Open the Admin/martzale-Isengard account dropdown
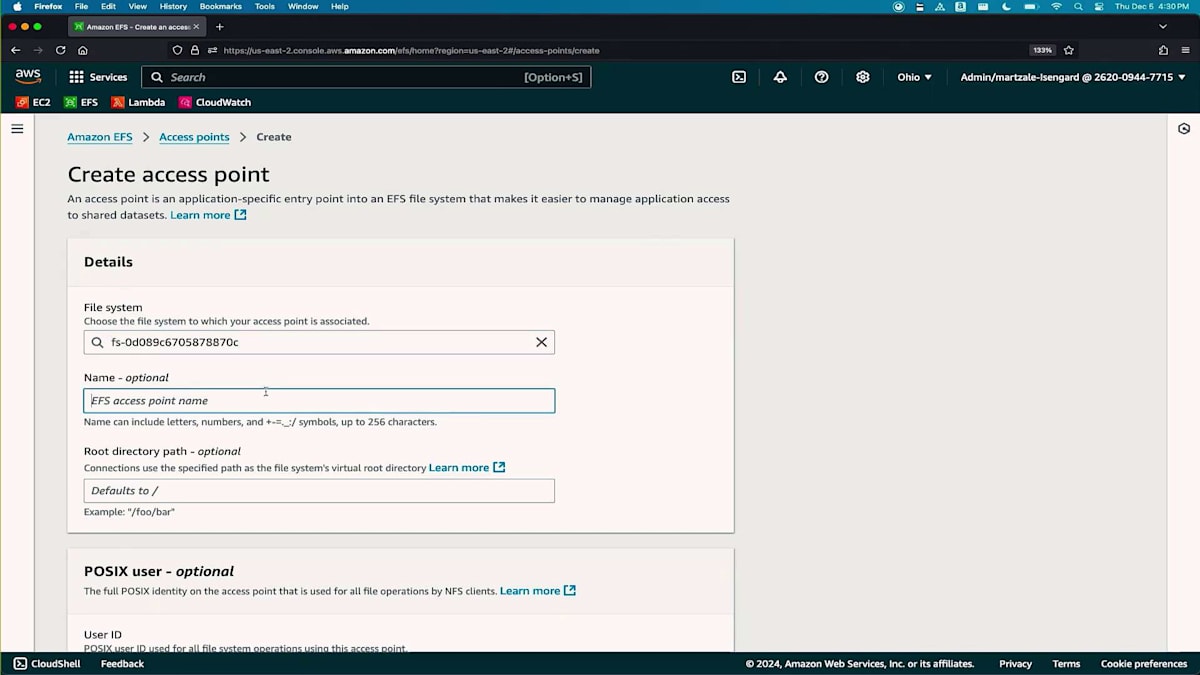 1072,77
